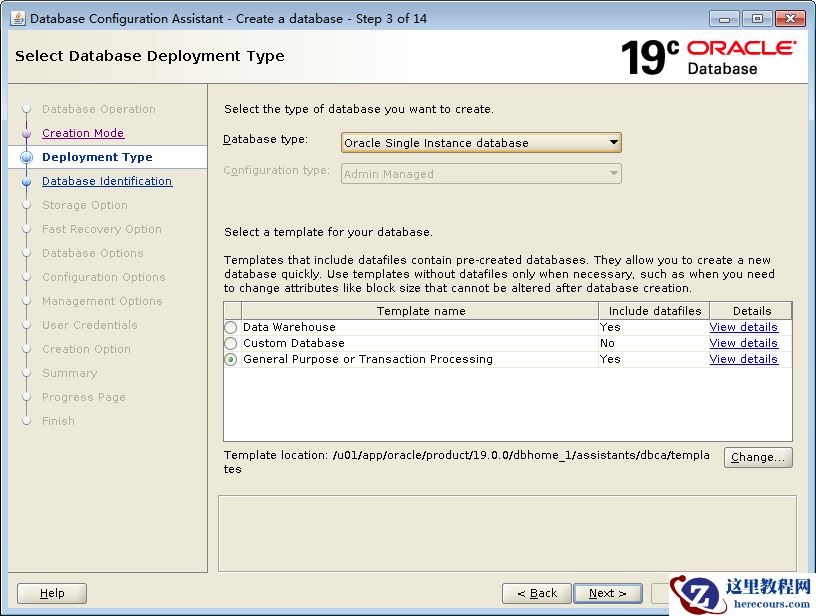Click the Back button

[x=537, y=593]
